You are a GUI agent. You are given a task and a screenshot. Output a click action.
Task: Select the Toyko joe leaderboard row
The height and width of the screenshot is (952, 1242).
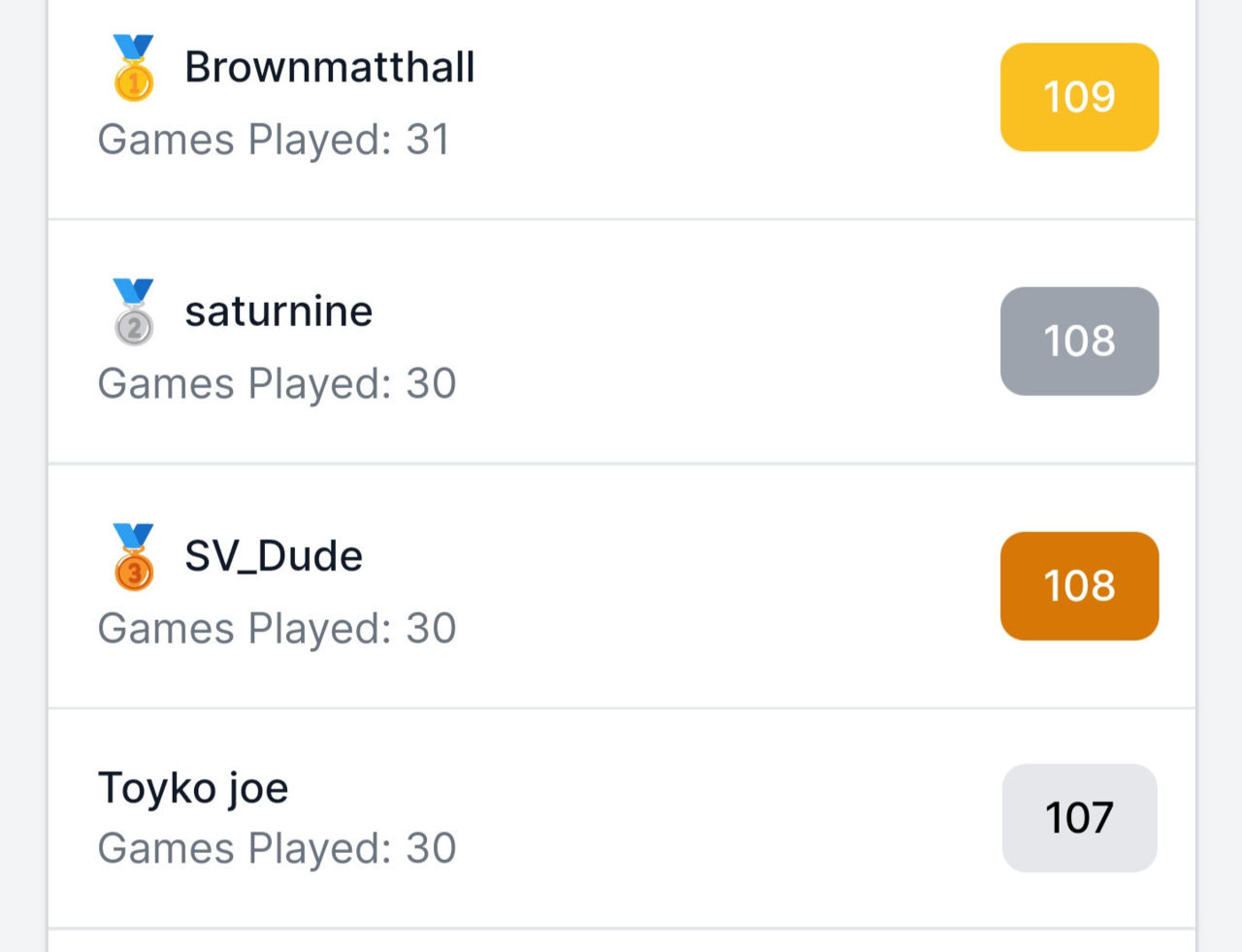pyautogui.click(x=622, y=818)
